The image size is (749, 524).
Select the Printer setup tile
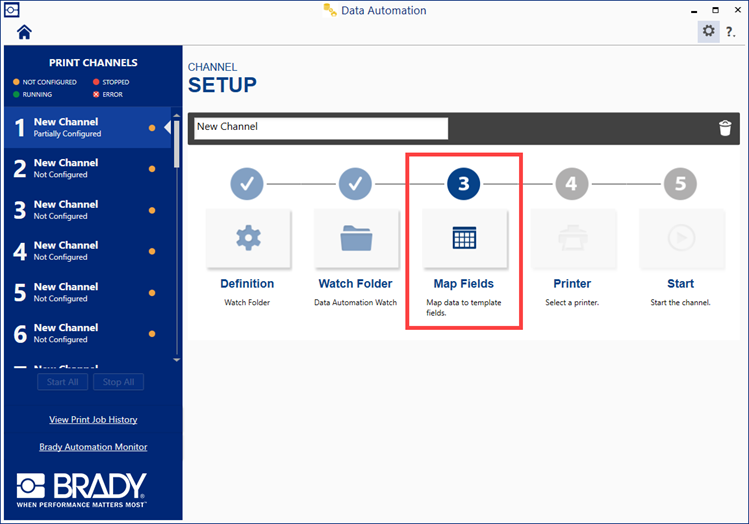click(572, 238)
